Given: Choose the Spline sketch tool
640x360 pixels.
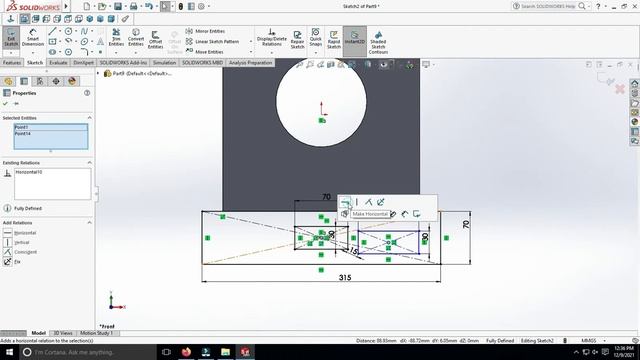Looking at the screenshot, I should [84, 31].
